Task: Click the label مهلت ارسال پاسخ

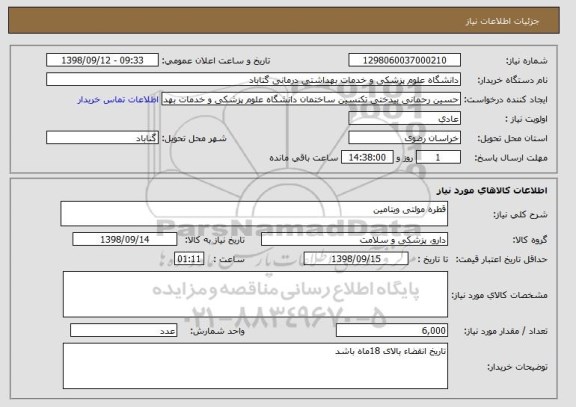Action: click(x=511, y=158)
